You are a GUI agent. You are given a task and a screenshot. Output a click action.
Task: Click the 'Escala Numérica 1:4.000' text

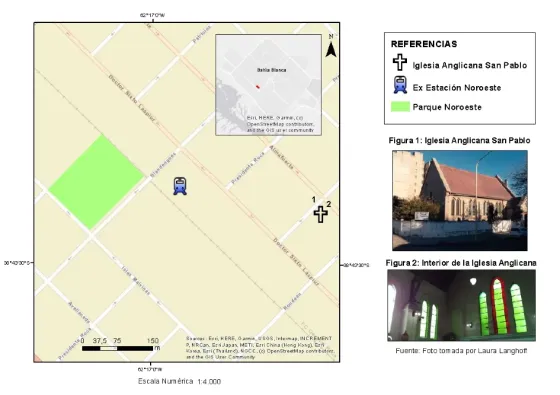(179, 381)
